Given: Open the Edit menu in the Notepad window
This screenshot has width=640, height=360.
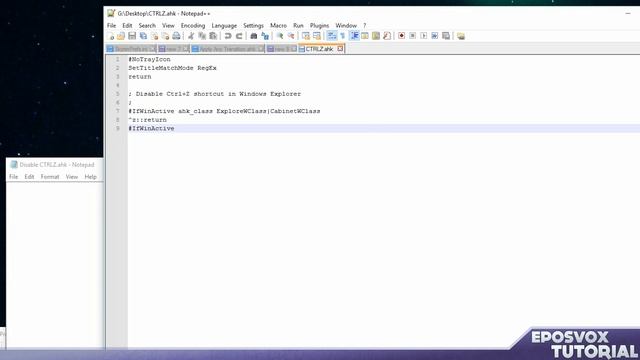Looking at the screenshot, I should tap(29, 177).
